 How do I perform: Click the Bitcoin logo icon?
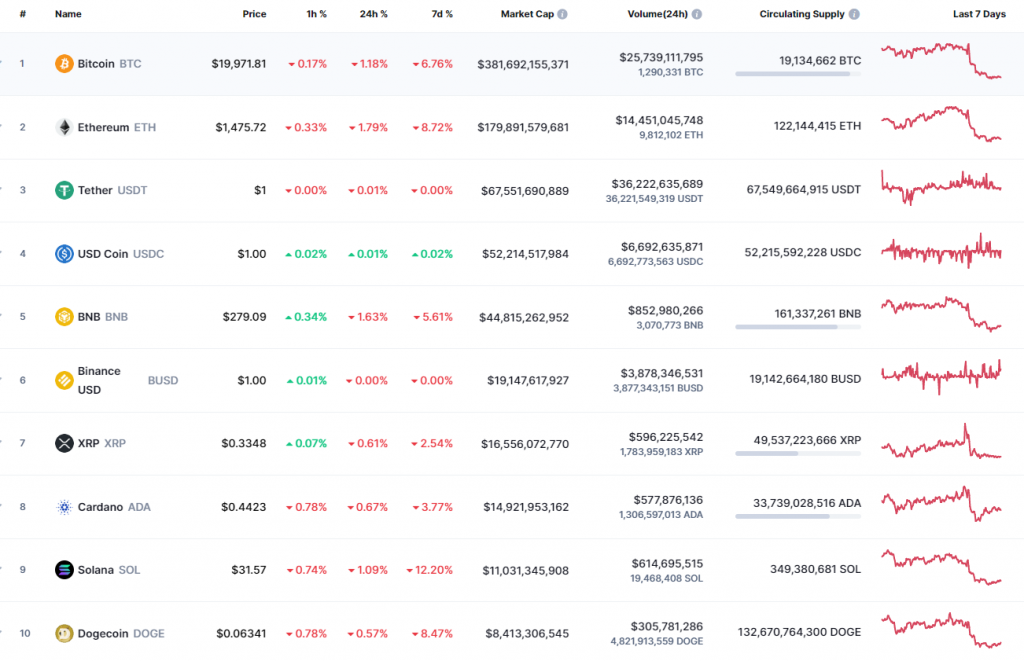click(x=64, y=63)
